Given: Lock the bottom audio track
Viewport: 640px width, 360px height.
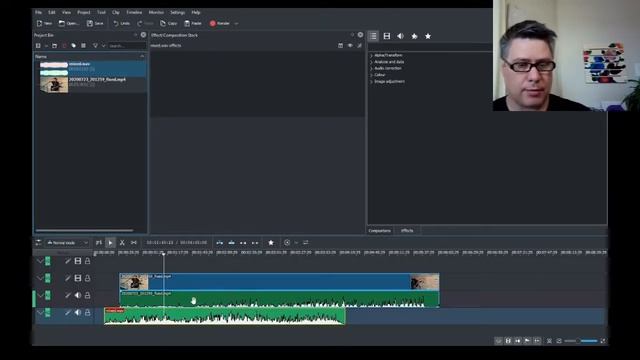Looking at the screenshot, I should pyautogui.click(x=87, y=313).
